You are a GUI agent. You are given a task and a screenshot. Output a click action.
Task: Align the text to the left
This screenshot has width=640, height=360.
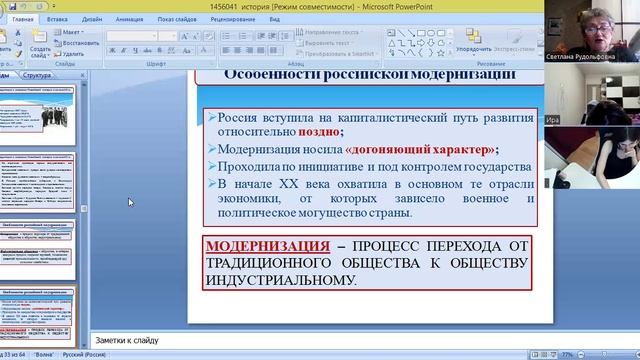pos(226,51)
